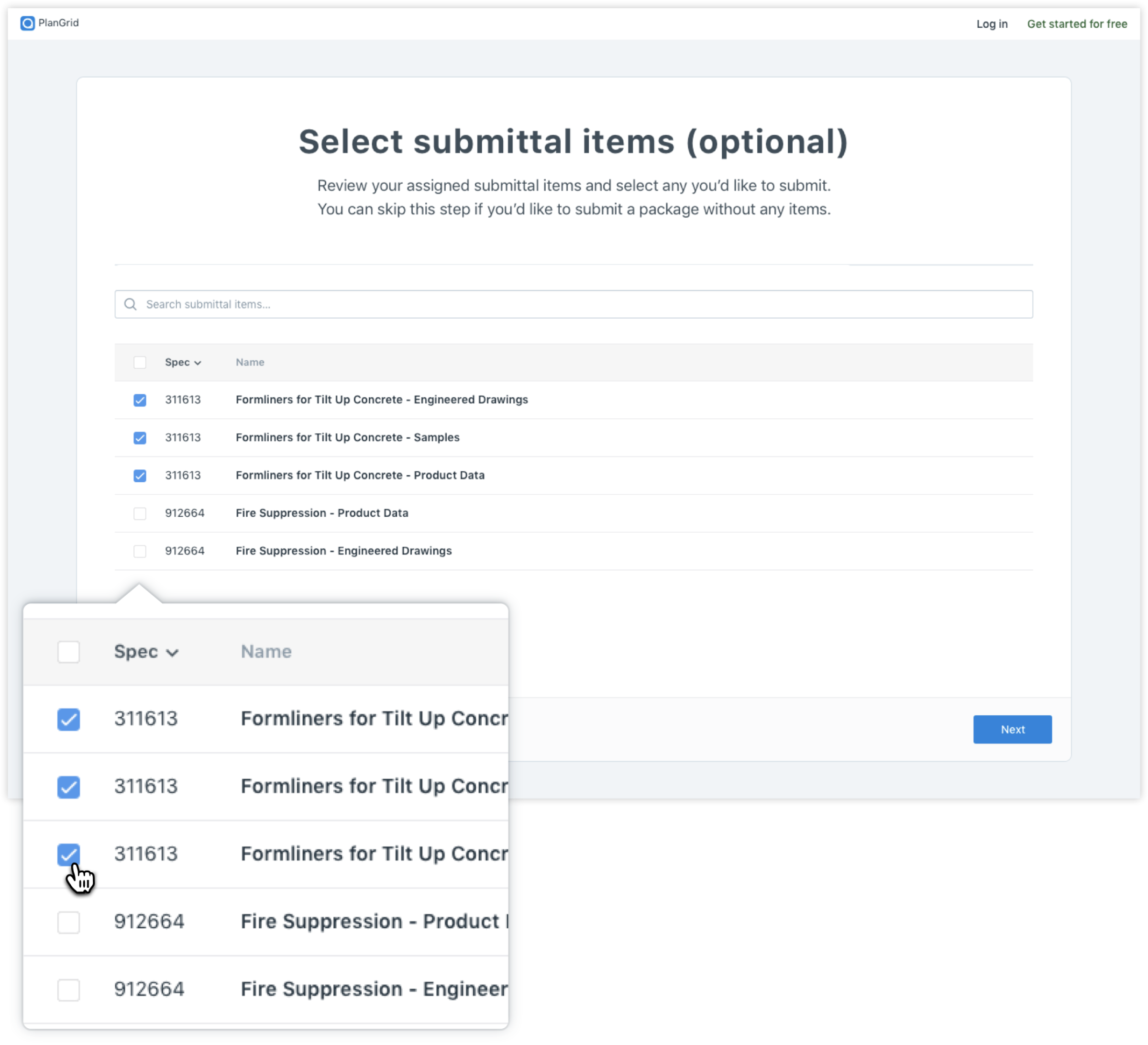This screenshot has width=1148, height=1045.
Task: Click the Spec column sort chevron
Action: point(198,363)
